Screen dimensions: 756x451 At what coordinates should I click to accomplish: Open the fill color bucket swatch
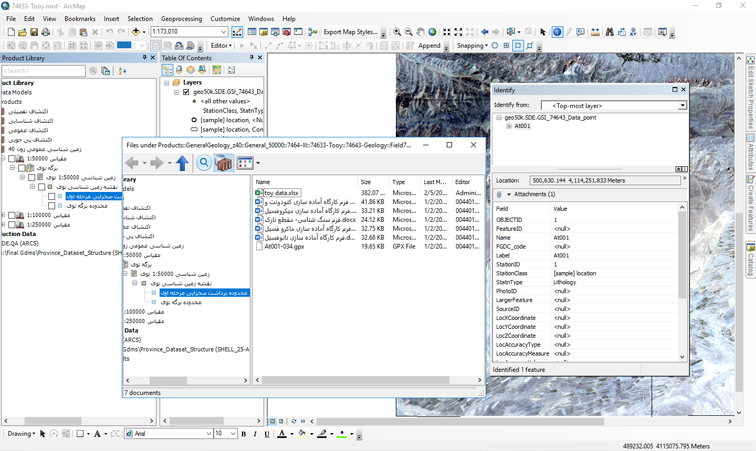click(302, 434)
